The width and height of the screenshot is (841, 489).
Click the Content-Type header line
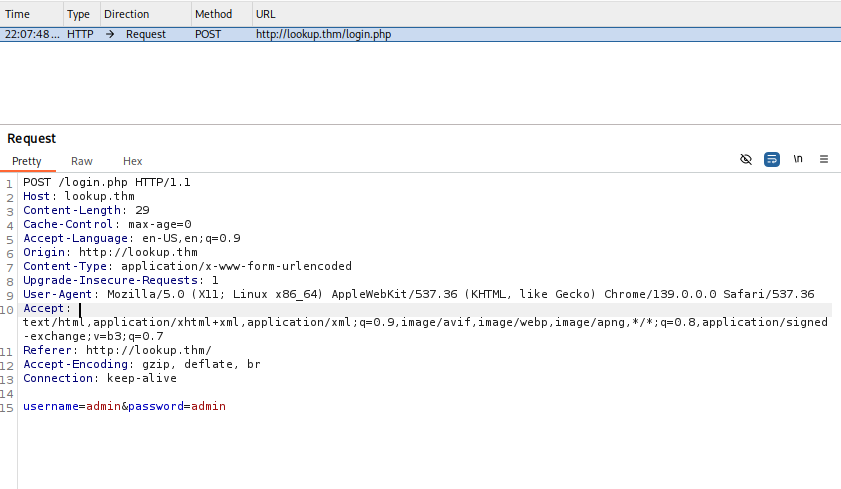click(188, 266)
